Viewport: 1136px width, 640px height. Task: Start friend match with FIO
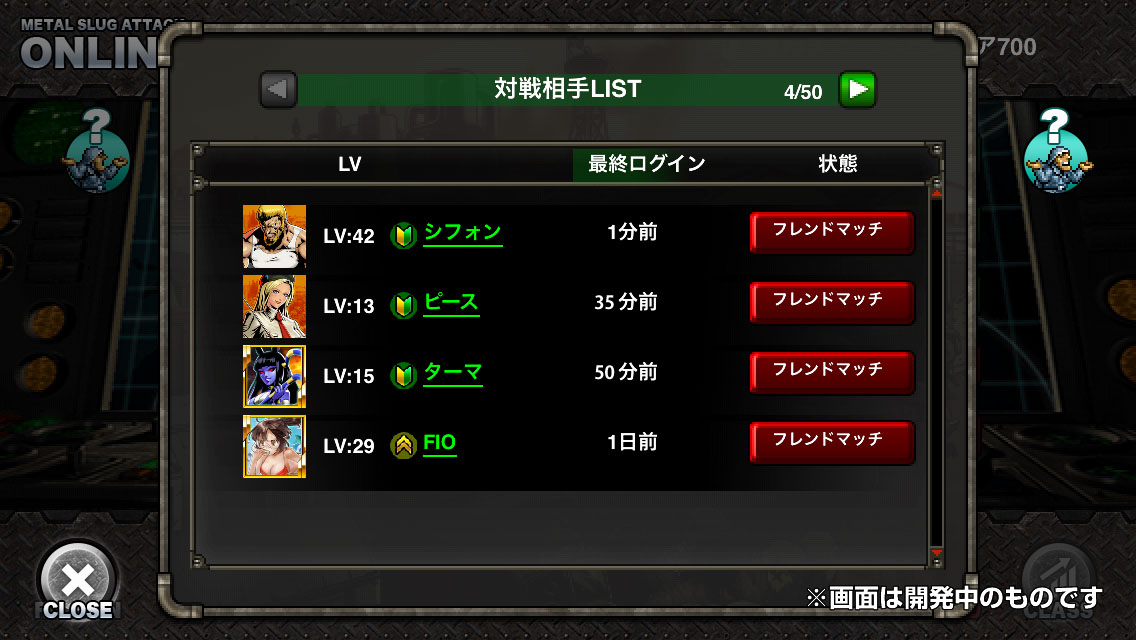click(x=832, y=443)
